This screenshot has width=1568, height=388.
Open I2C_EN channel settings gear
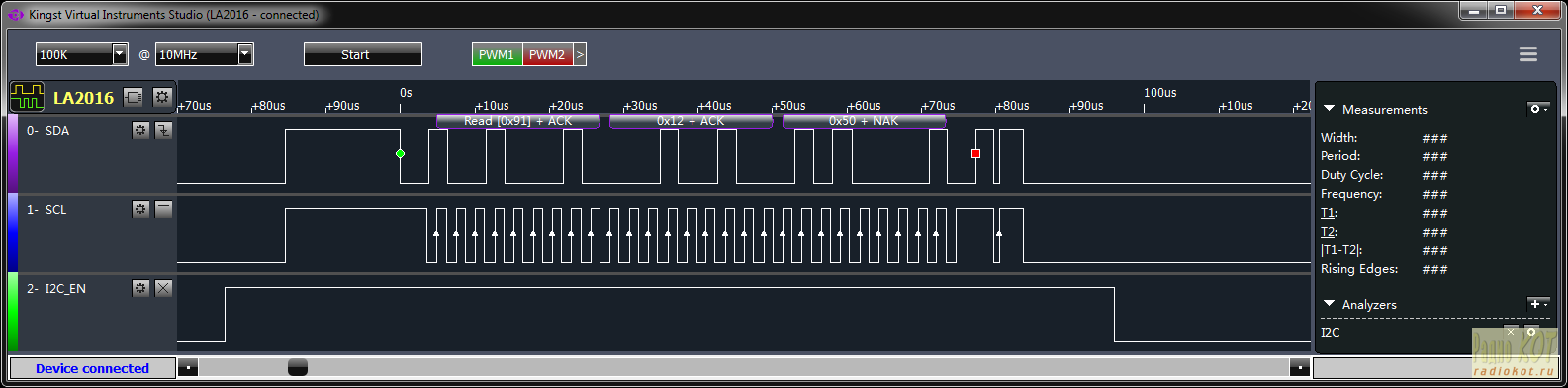140,288
